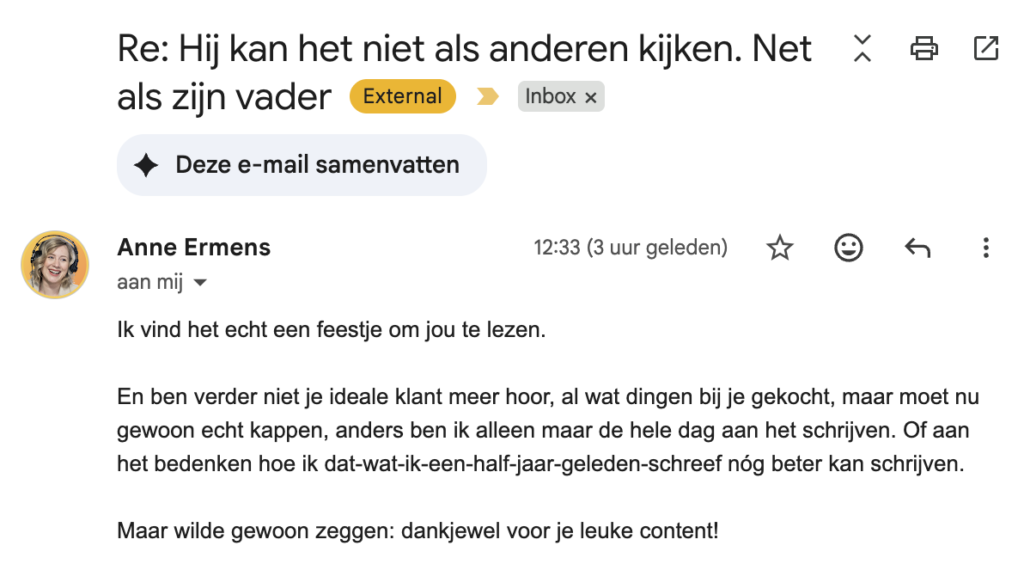This screenshot has height=564, width=1024.
Task: Open the email in a new window
Action: pos(985,48)
